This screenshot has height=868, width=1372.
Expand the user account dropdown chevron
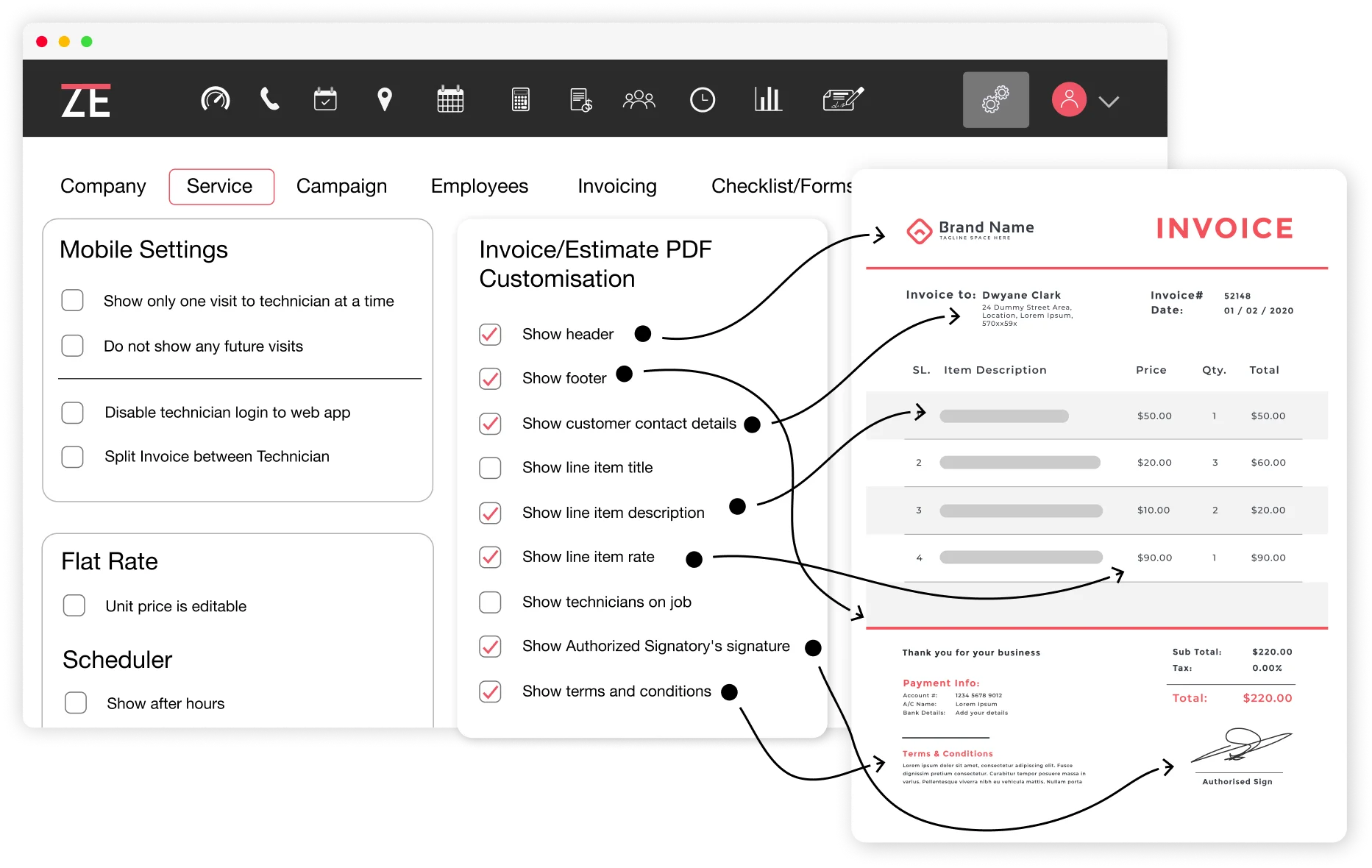click(1109, 102)
